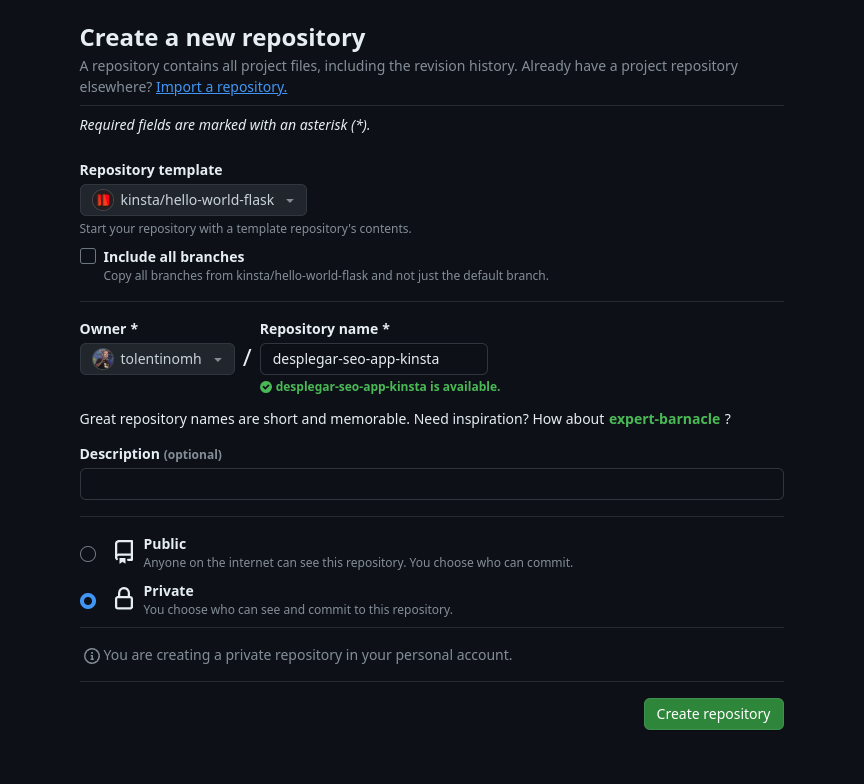Click the kinsta template avatar icon
The width and height of the screenshot is (864, 784).
click(103, 200)
